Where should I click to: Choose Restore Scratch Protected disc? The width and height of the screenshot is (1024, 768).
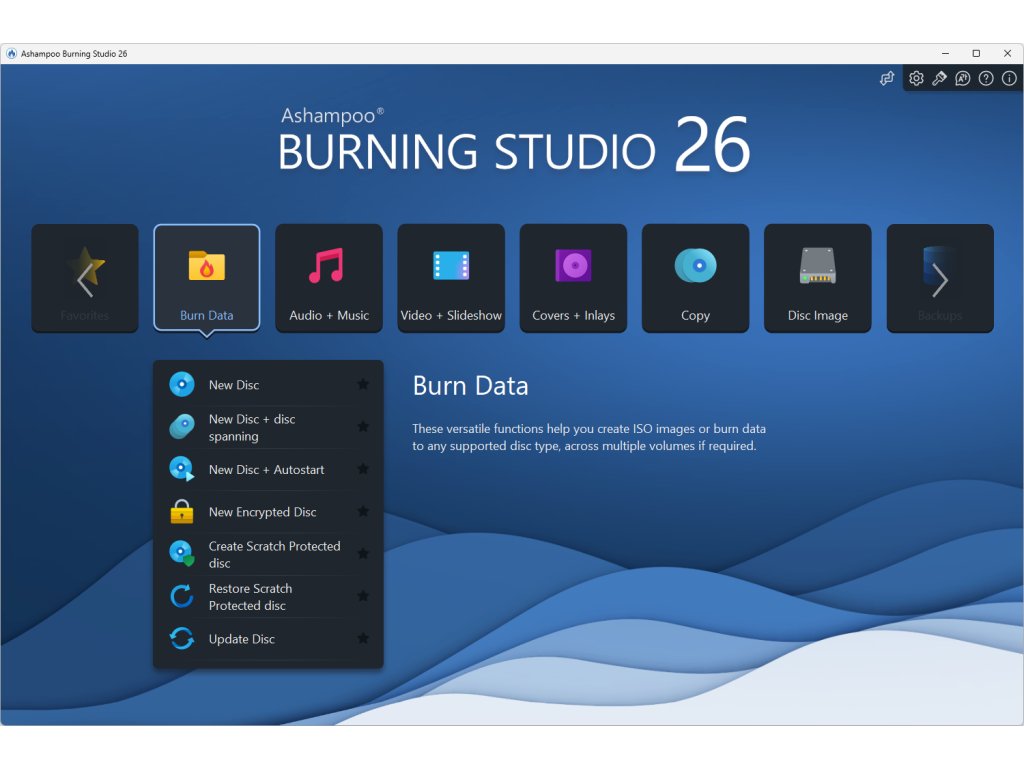[268, 596]
